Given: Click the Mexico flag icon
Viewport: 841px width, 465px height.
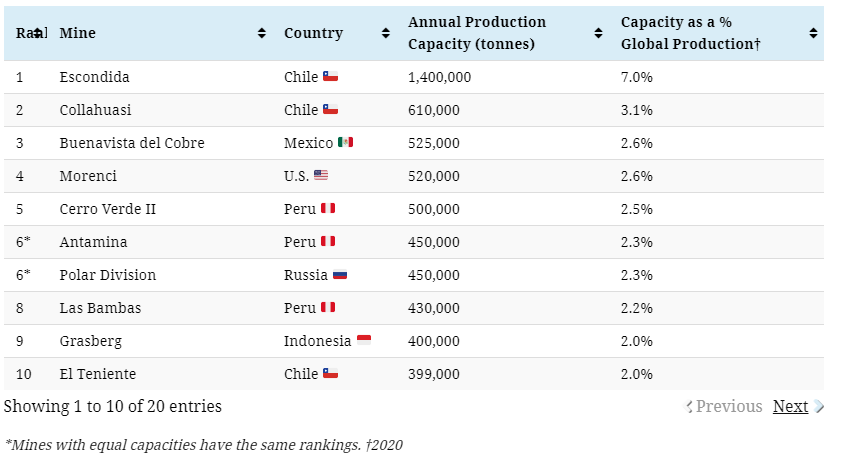Looking at the screenshot, I should click(x=345, y=143).
